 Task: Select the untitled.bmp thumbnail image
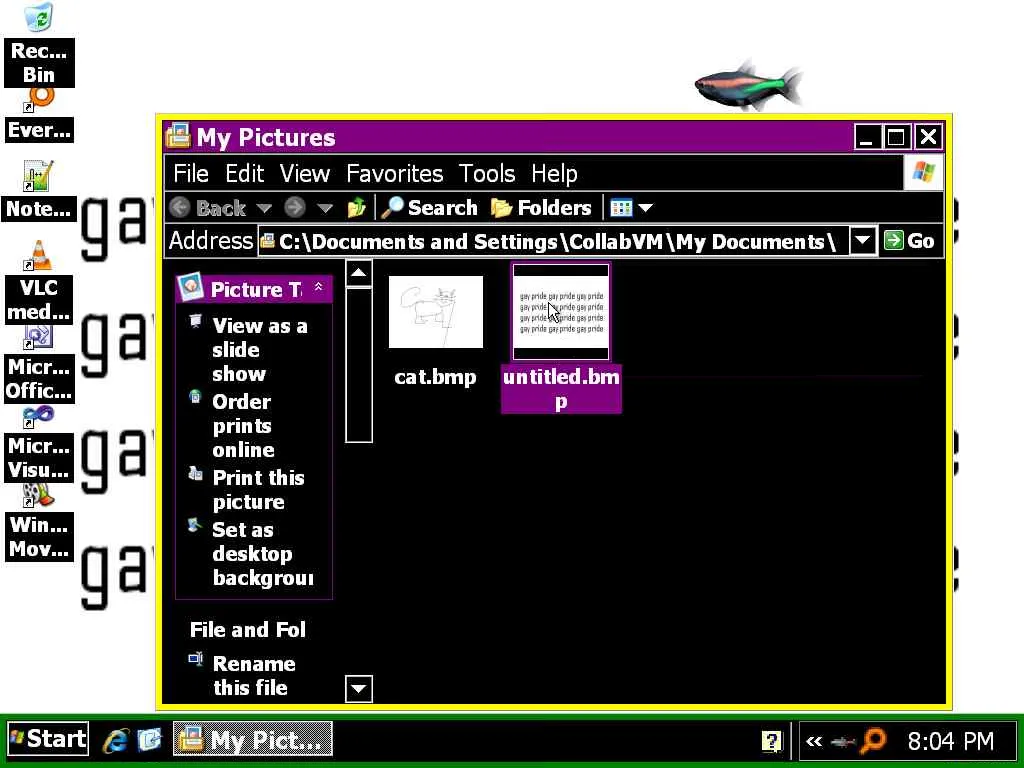[x=561, y=312]
